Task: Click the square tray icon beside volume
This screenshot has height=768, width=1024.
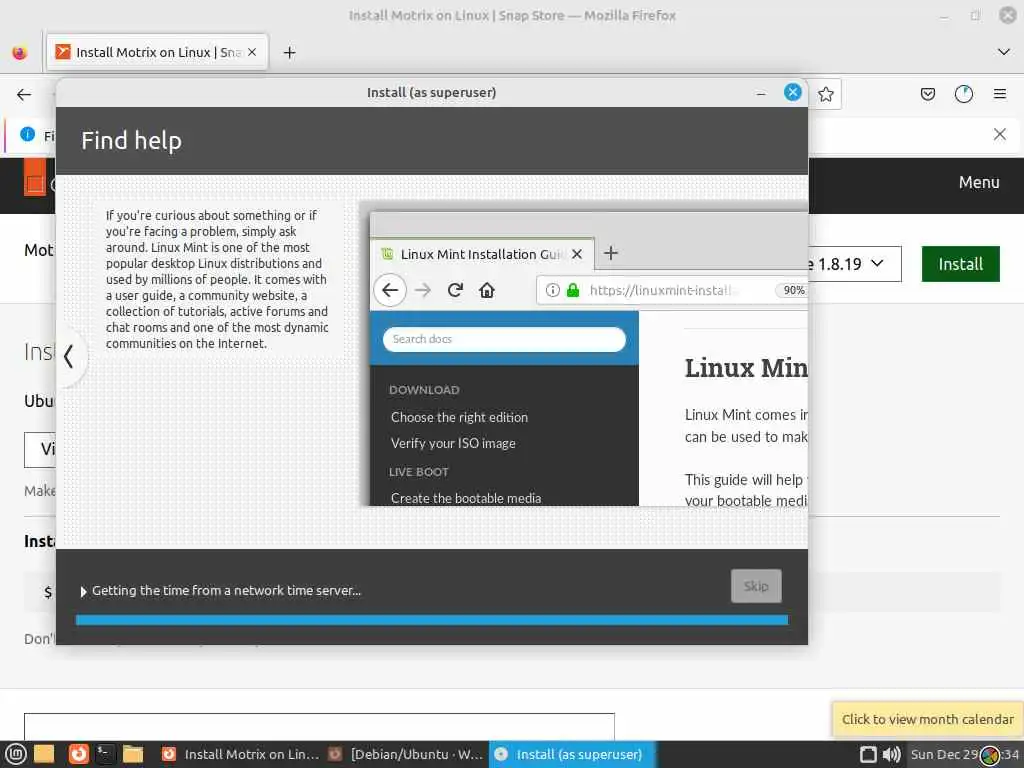Action: 868,754
